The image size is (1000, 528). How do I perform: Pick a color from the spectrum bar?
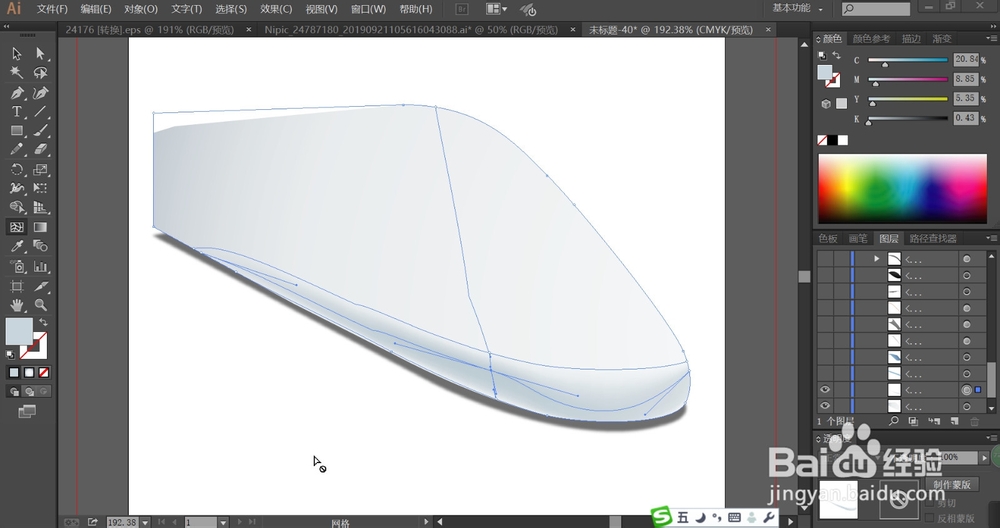click(x=902, y=189)
